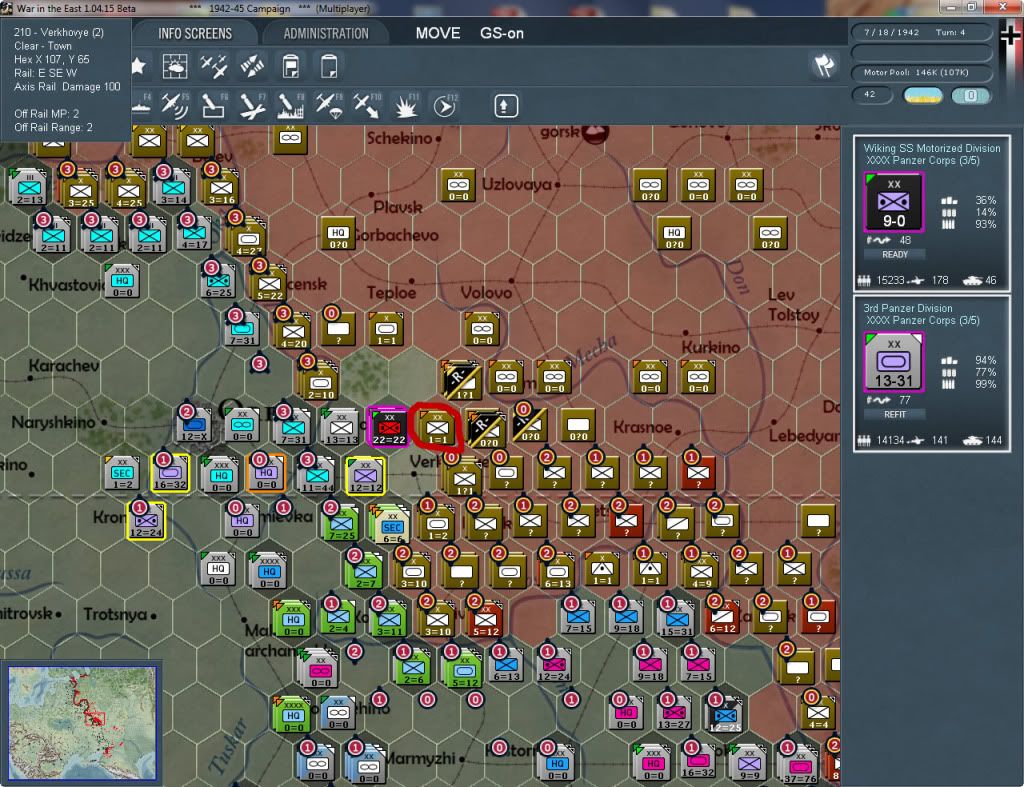Click the rail arrows toolbar icon
The width and height of the screenshot is (1024, 787).
[x=252, y=66]
